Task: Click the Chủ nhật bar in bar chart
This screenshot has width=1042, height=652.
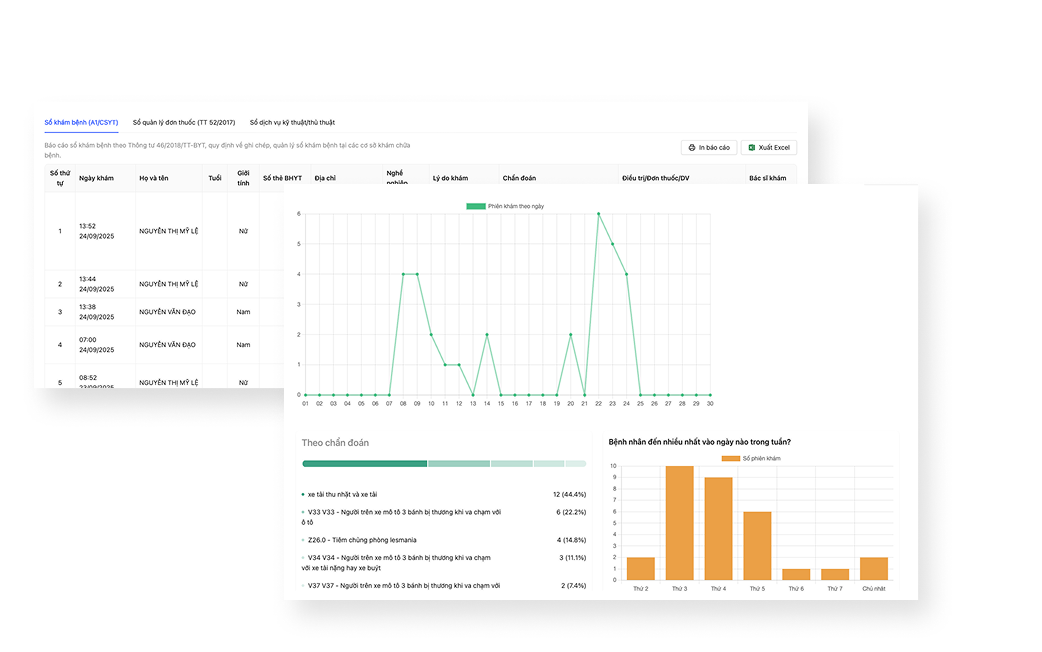Action: [x=873, y=569]
